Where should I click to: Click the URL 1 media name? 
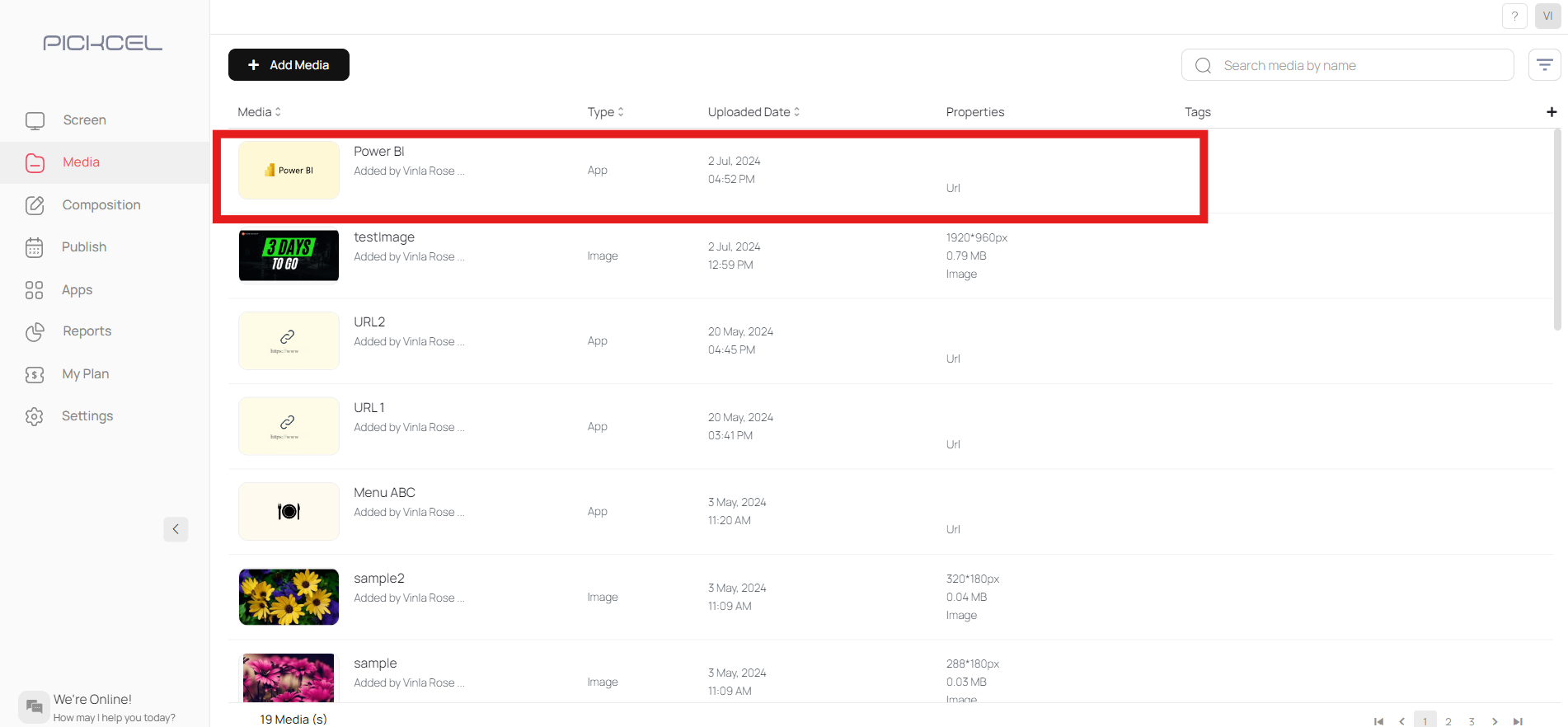[369, 408]
